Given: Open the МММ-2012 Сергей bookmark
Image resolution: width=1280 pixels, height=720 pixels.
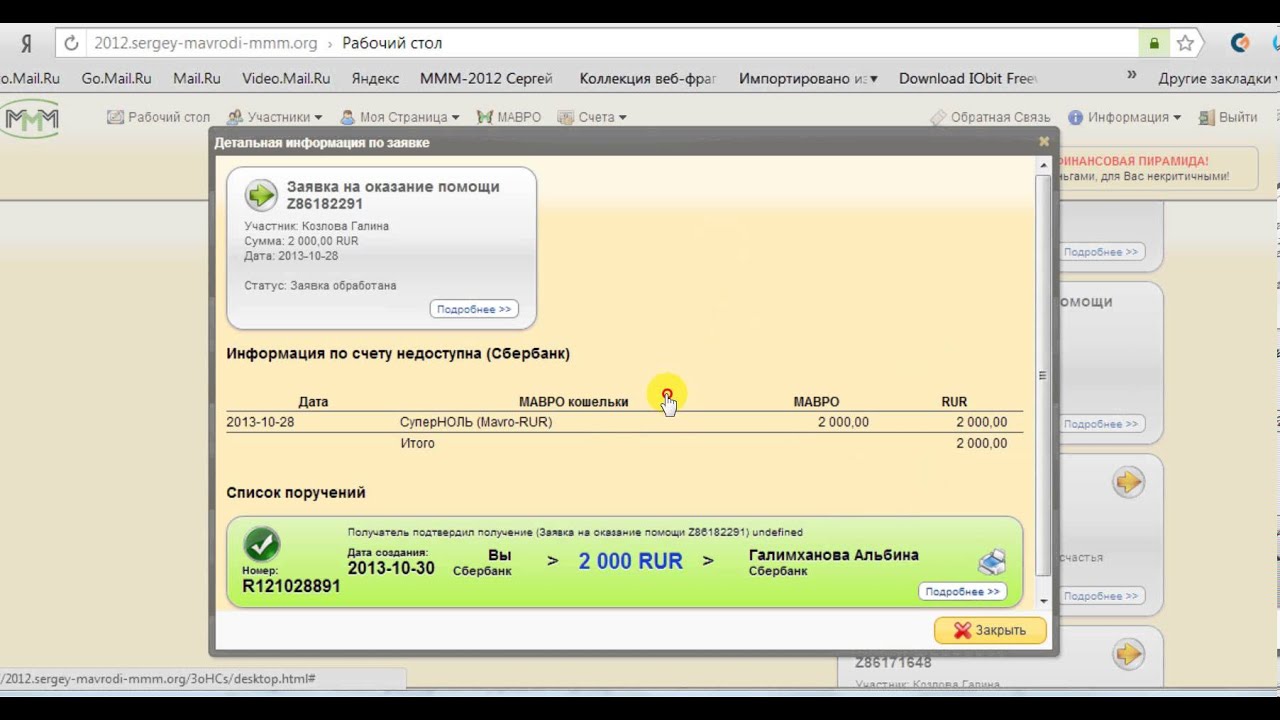Looking at the screenshot, I should [486, 78].
